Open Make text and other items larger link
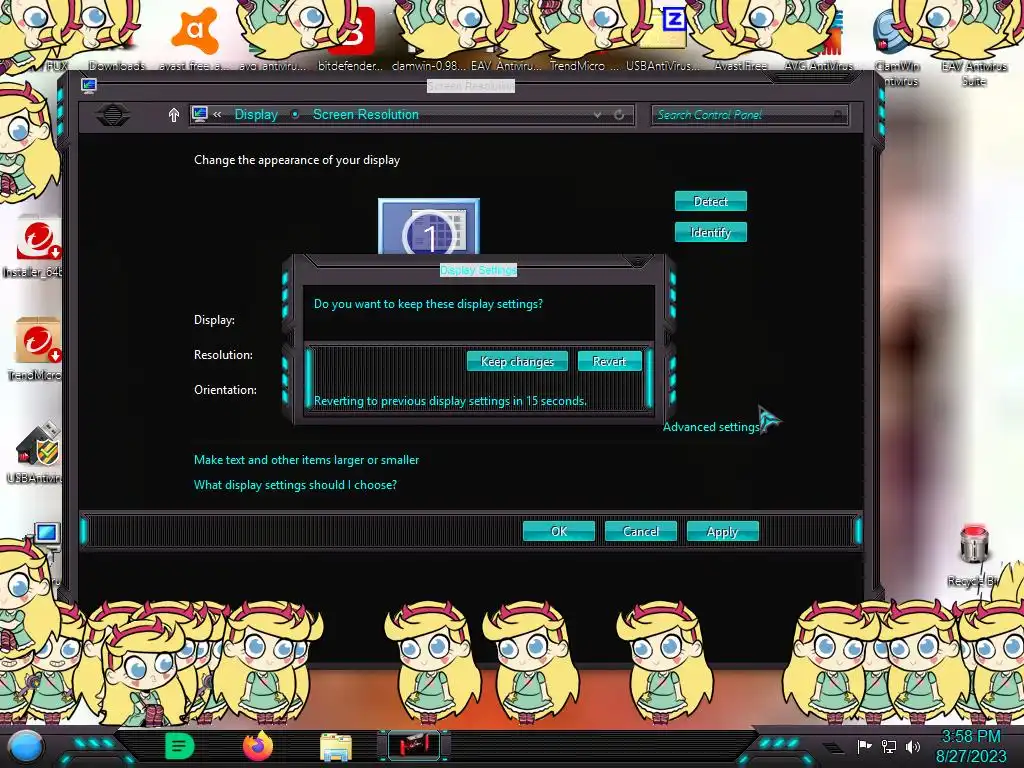The image size is (1024, 768). [x=306, y=460]
